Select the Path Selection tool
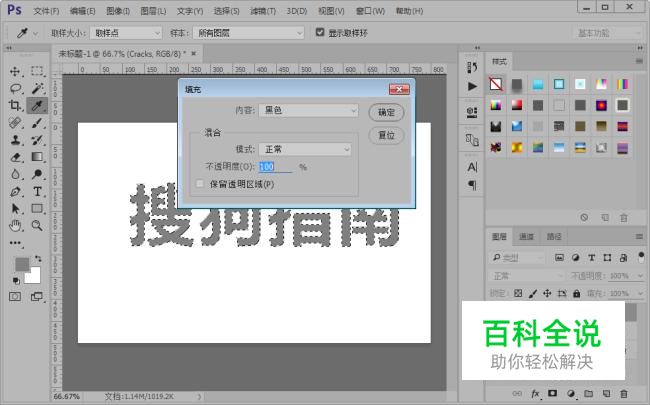The height and width of the screenshot is (405, 650). tap(15, 209)
